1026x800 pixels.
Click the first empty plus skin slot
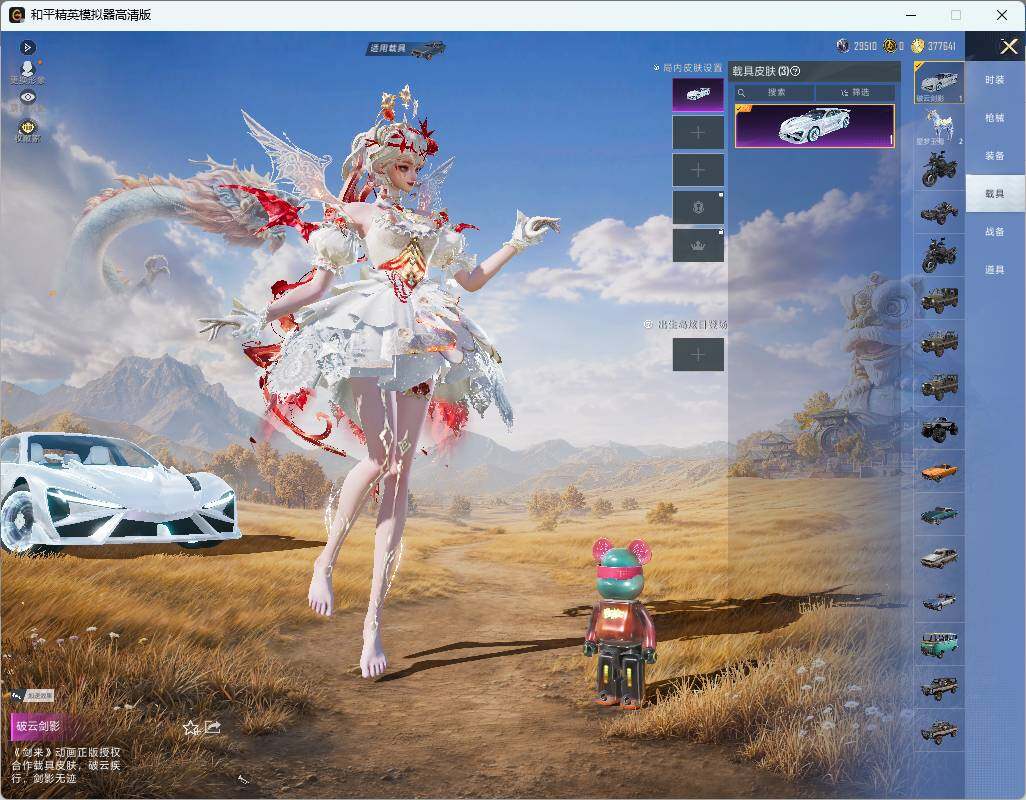tap(698, 133)
